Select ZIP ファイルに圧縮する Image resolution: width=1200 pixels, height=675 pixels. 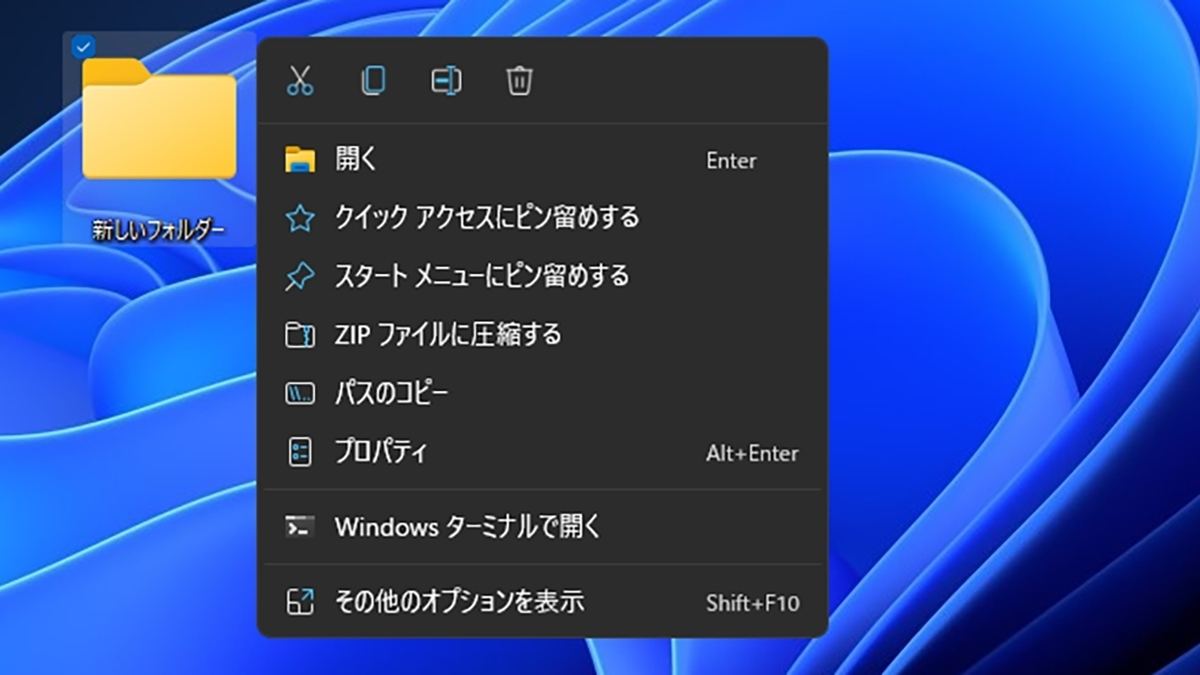(x=543, y=334)
